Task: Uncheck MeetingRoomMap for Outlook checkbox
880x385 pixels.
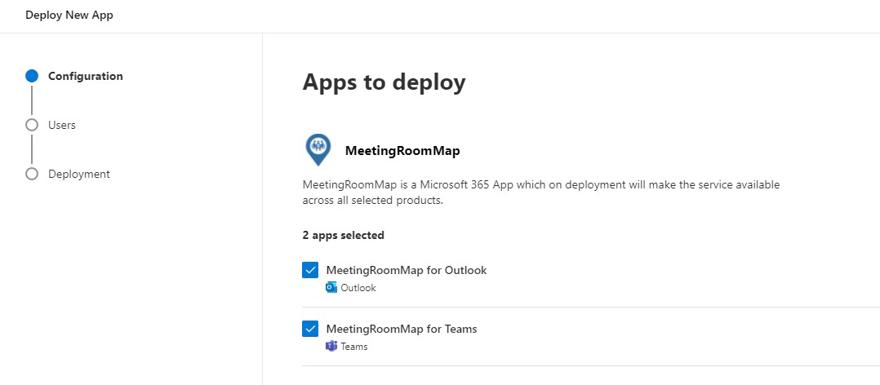Action: (x=310, y=270)
